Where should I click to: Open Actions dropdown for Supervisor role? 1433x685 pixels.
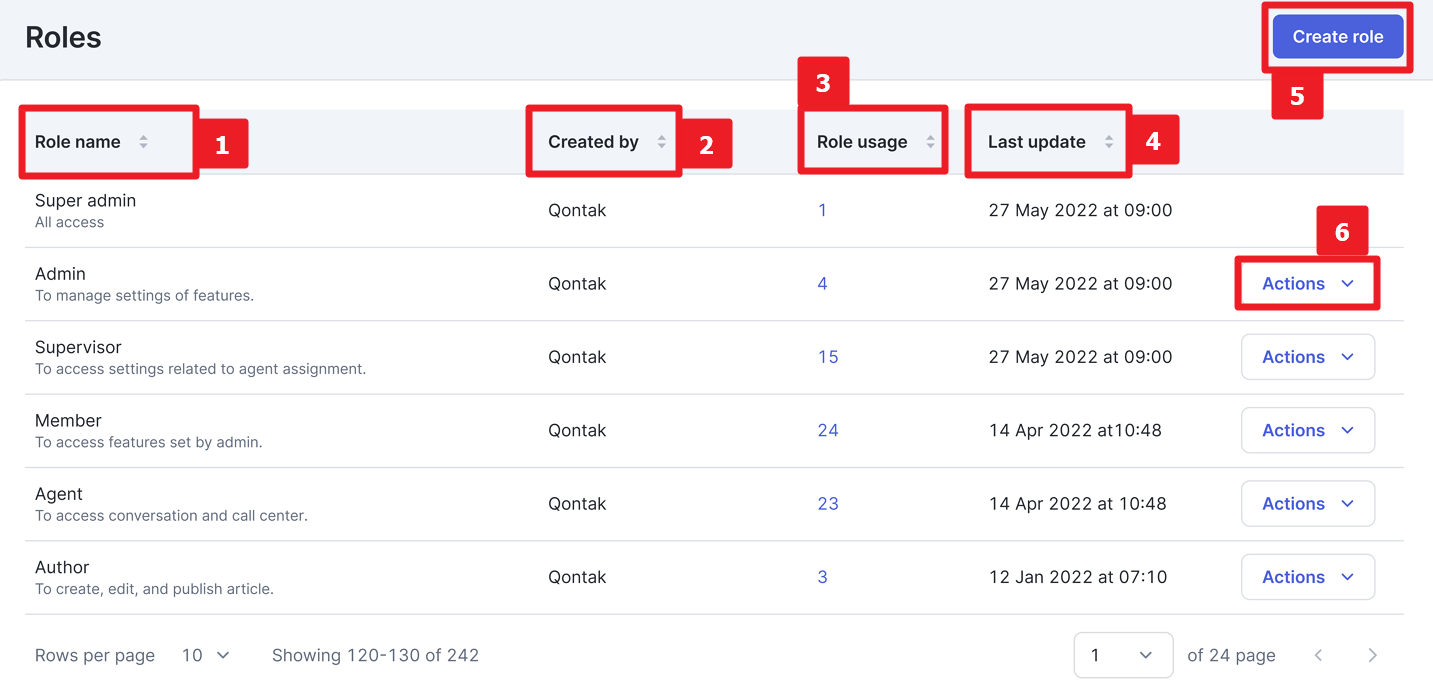[x=1307, y=357]
